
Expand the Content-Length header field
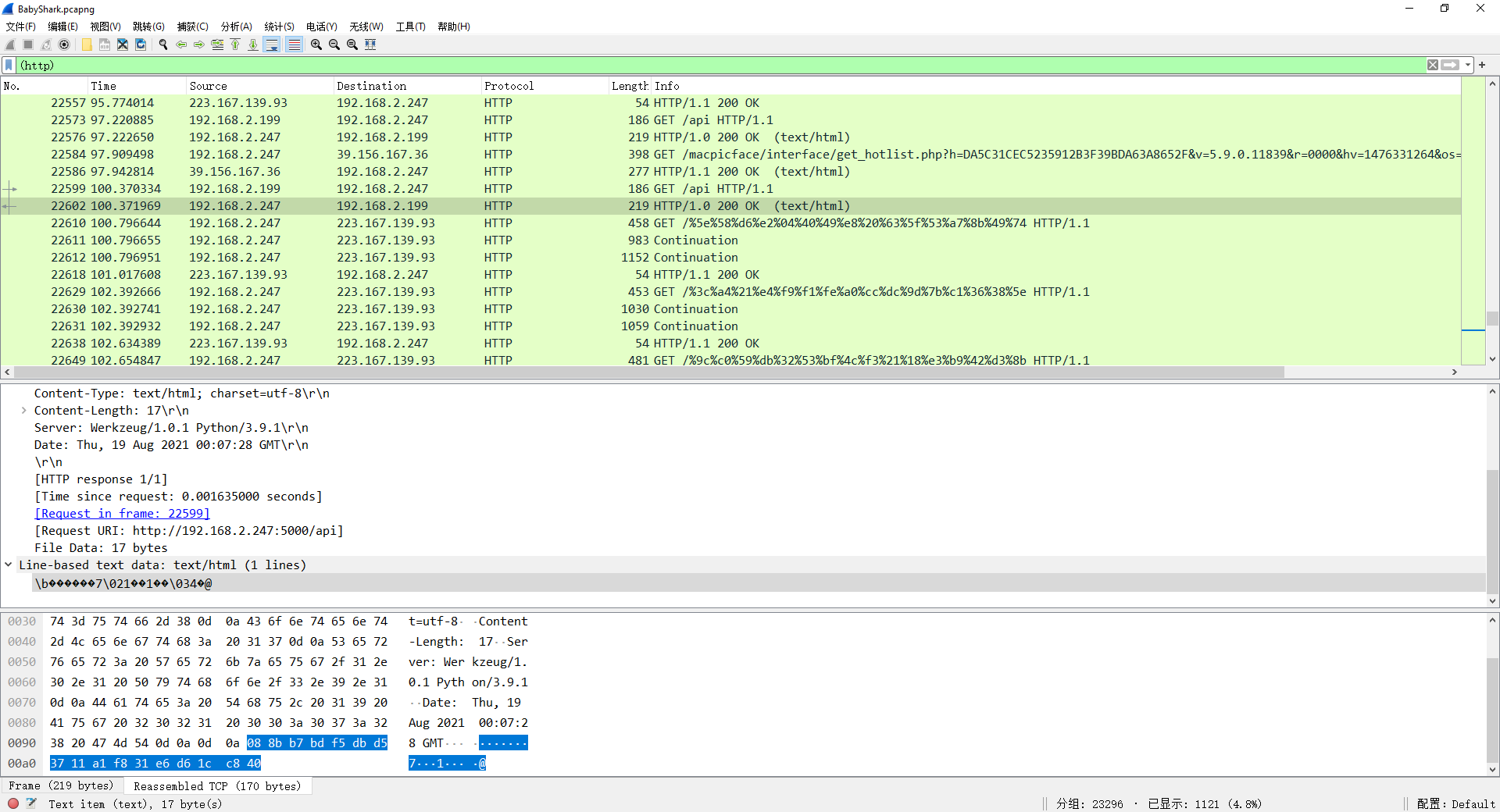click(24, 411)
